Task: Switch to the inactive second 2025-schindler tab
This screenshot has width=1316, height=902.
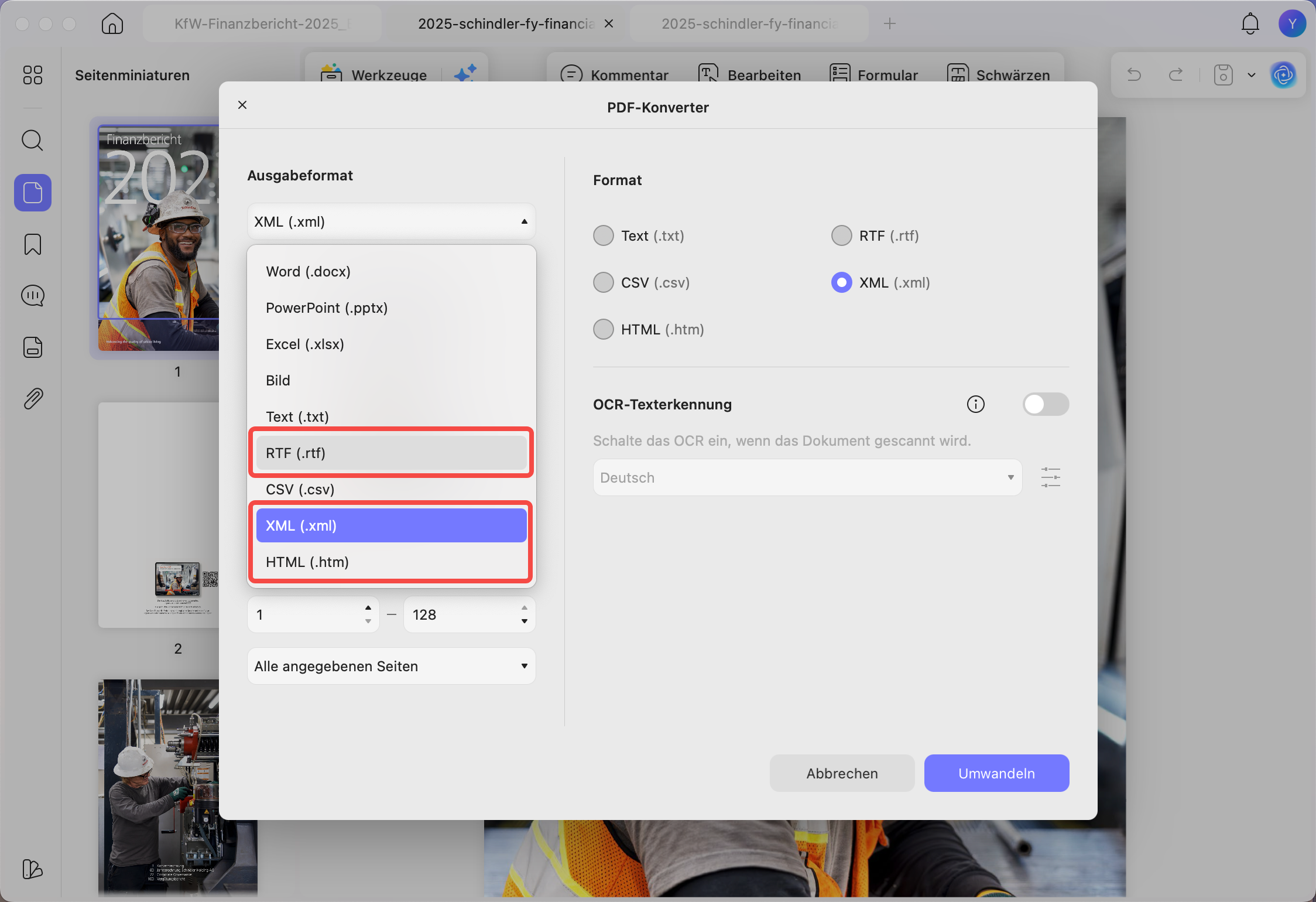Action: click(749, 23)
